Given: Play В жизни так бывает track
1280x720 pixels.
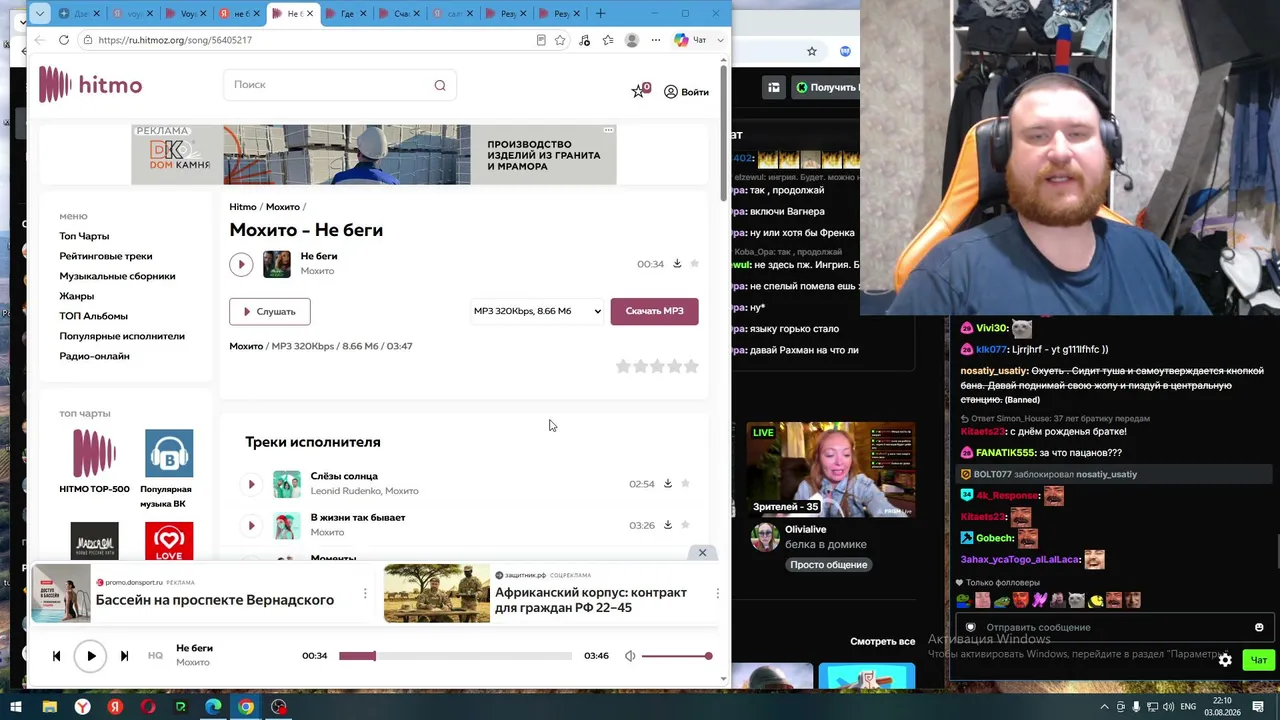Looking at the screenshot, I should 251,525.
